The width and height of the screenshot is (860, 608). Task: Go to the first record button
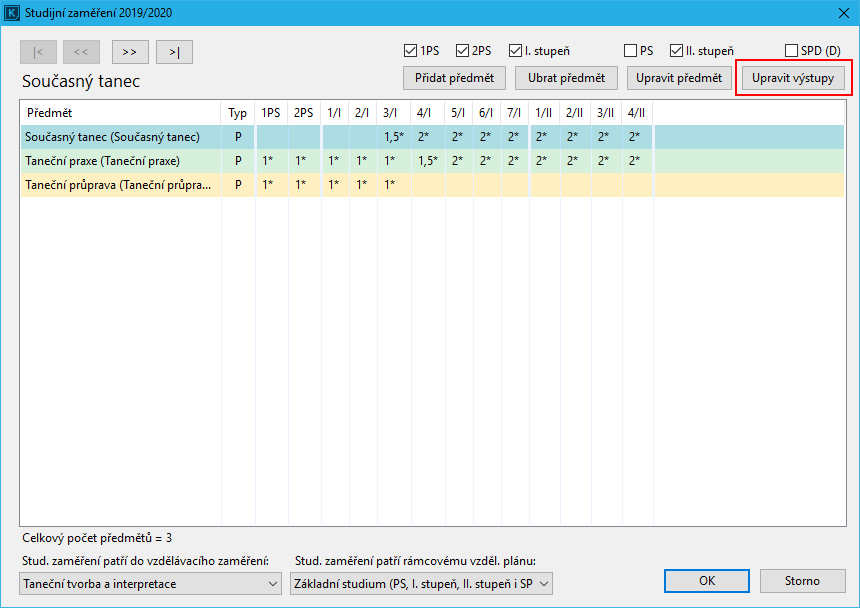[x=38, y=52]
